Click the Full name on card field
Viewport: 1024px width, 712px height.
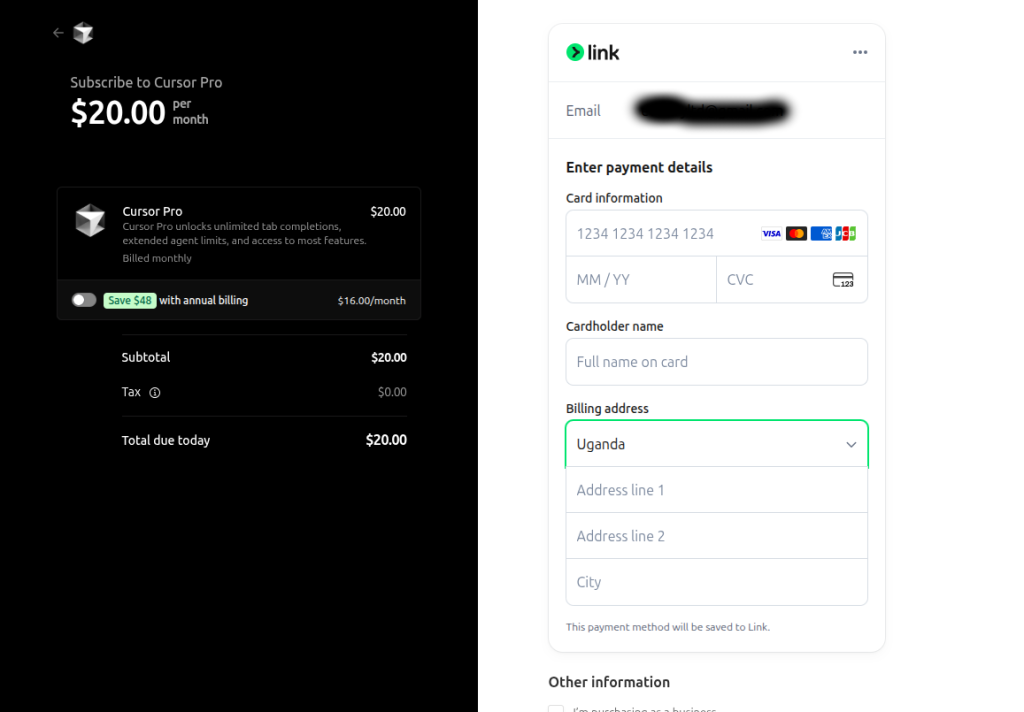click(716, 362)
